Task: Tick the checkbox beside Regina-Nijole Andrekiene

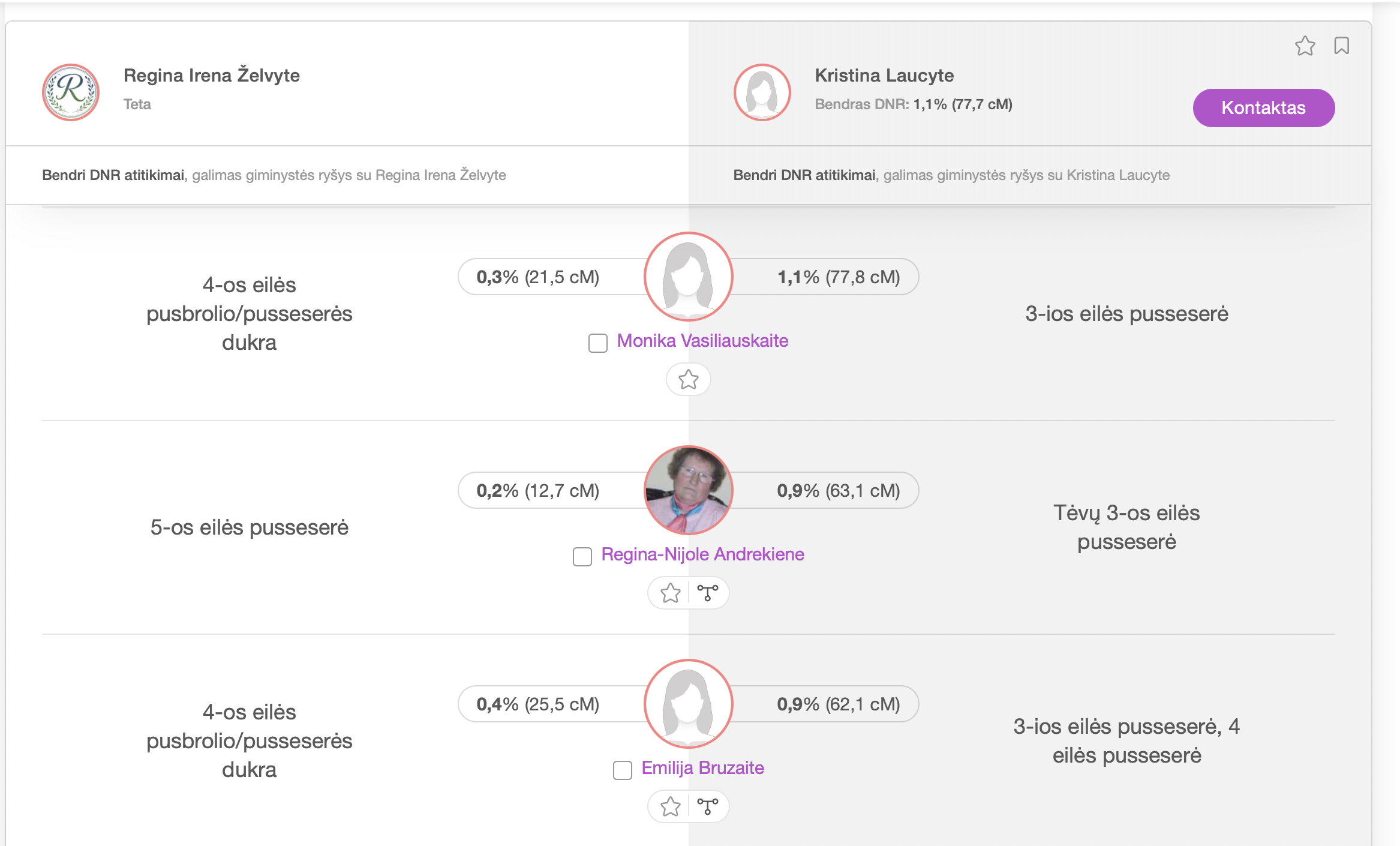Action: coord(582,557)
